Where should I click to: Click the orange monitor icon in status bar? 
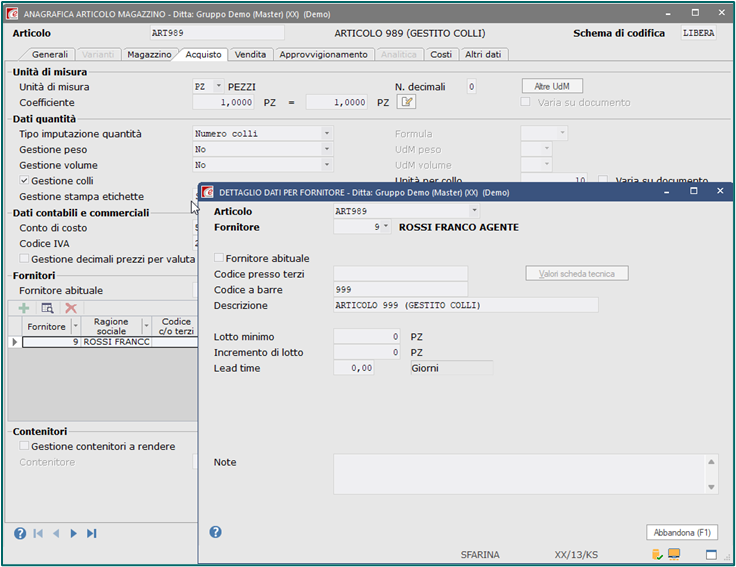(674, 554)
